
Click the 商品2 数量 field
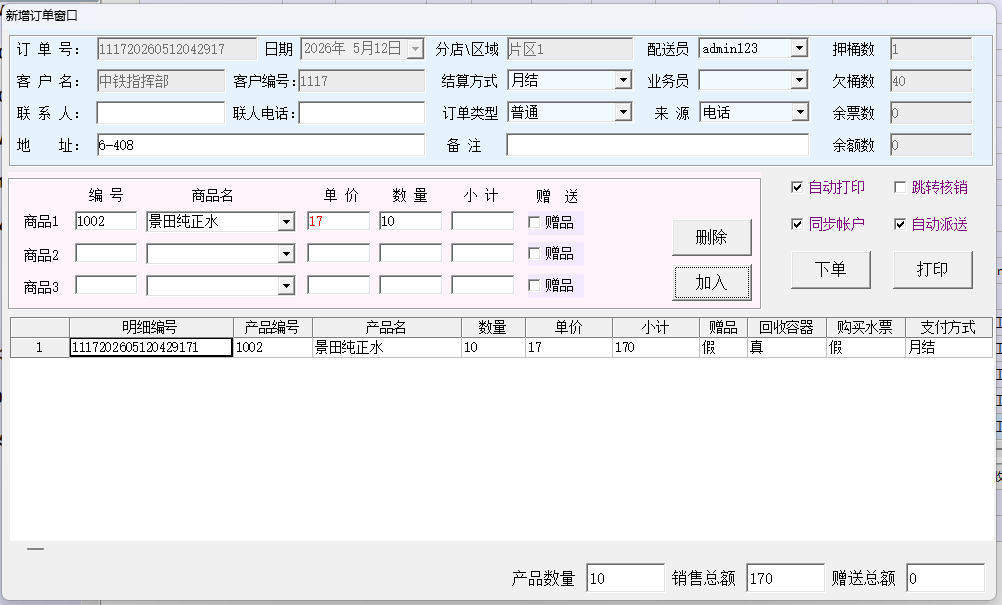click(x=410, y=253)
